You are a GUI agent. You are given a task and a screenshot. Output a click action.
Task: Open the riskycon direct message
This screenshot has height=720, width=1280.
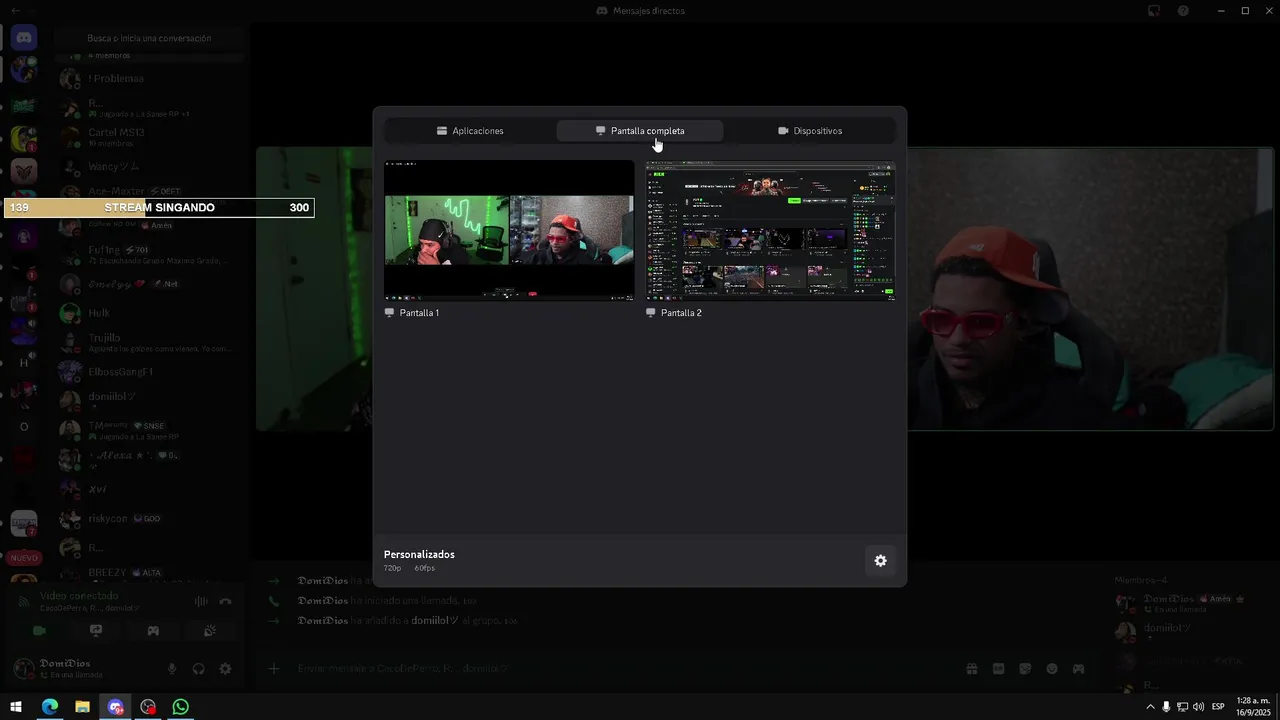coord(150,519)
